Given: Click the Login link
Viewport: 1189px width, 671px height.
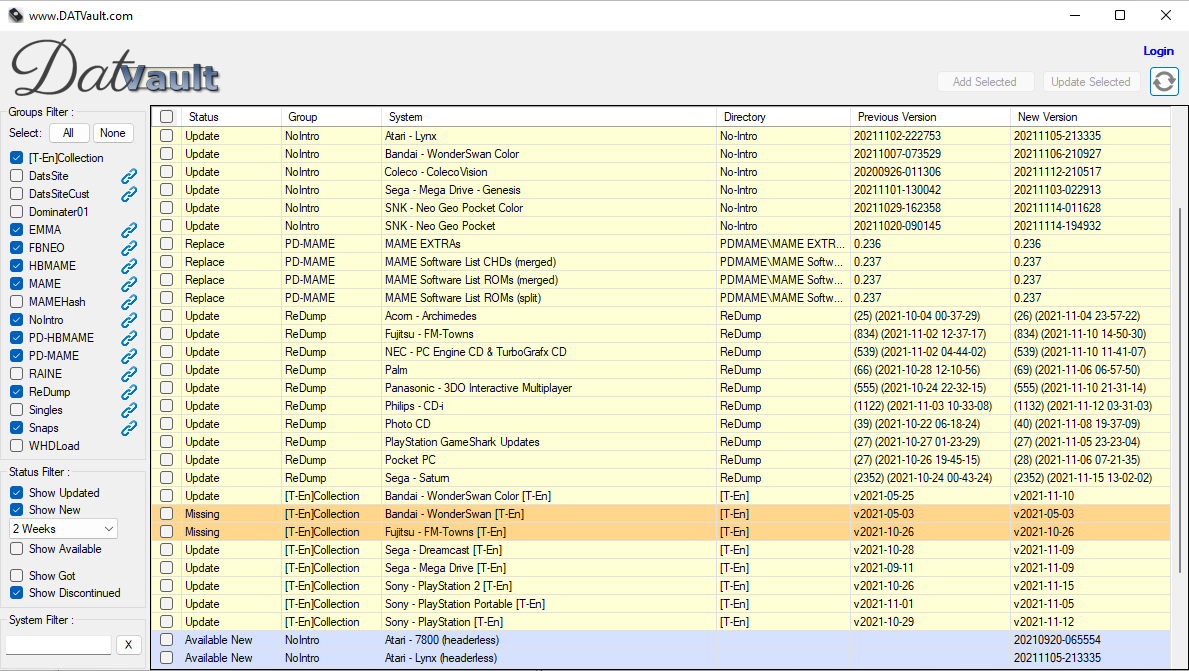Looking at the screenshot, I should [1158, 51].
